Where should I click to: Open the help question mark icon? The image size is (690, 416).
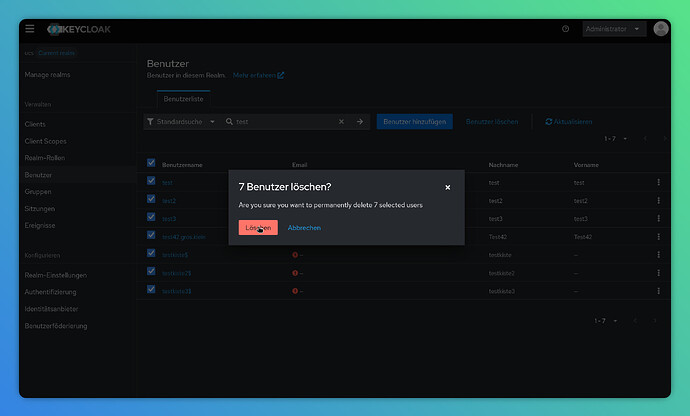click(x=566, y=30)
